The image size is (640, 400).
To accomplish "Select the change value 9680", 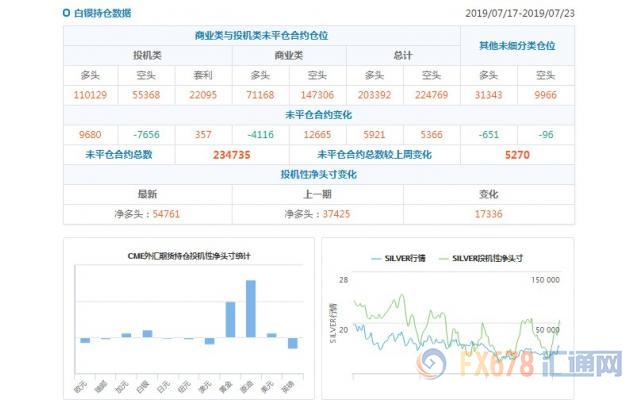I will coord(90,135).
